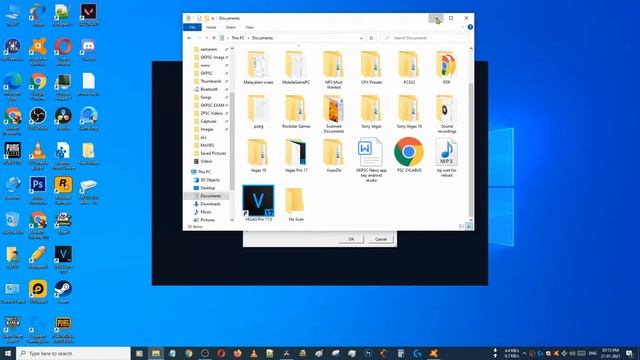Screen dimensions: 640x360
Task: Open Opera browser desktop shortcut
Action: [x=63, y=51]
